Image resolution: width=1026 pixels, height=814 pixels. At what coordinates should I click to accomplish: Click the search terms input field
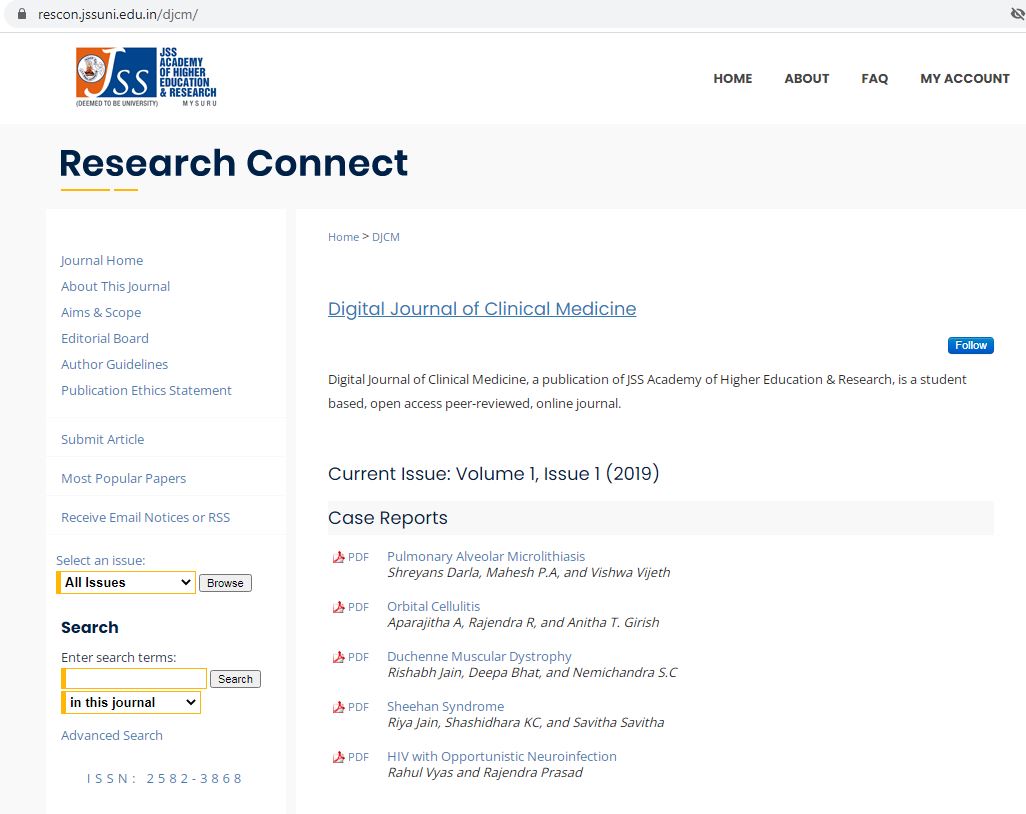[x=135, y=679]
